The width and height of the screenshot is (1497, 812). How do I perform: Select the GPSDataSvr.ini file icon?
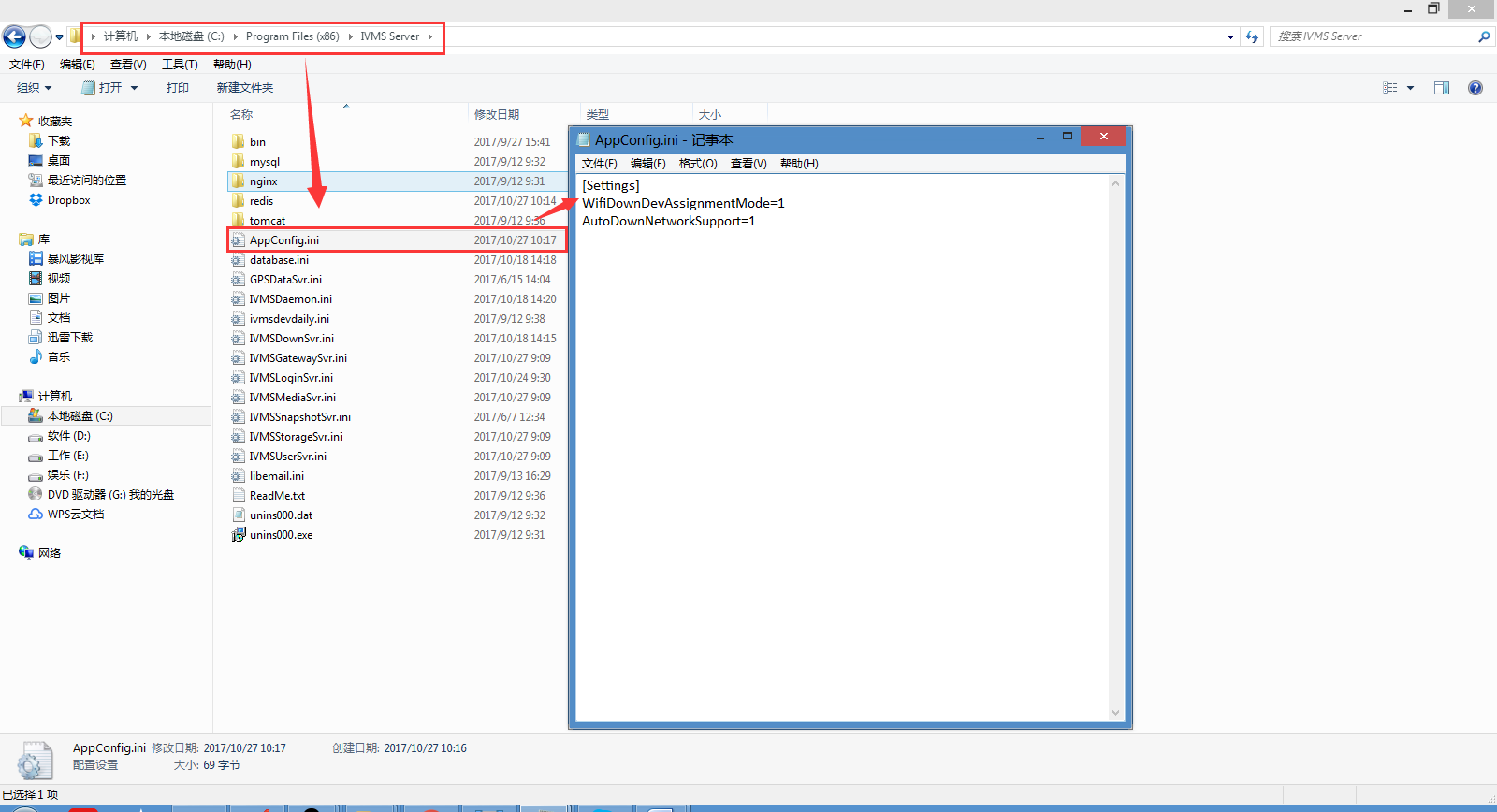pyautogui.click(x=238, y=280)
